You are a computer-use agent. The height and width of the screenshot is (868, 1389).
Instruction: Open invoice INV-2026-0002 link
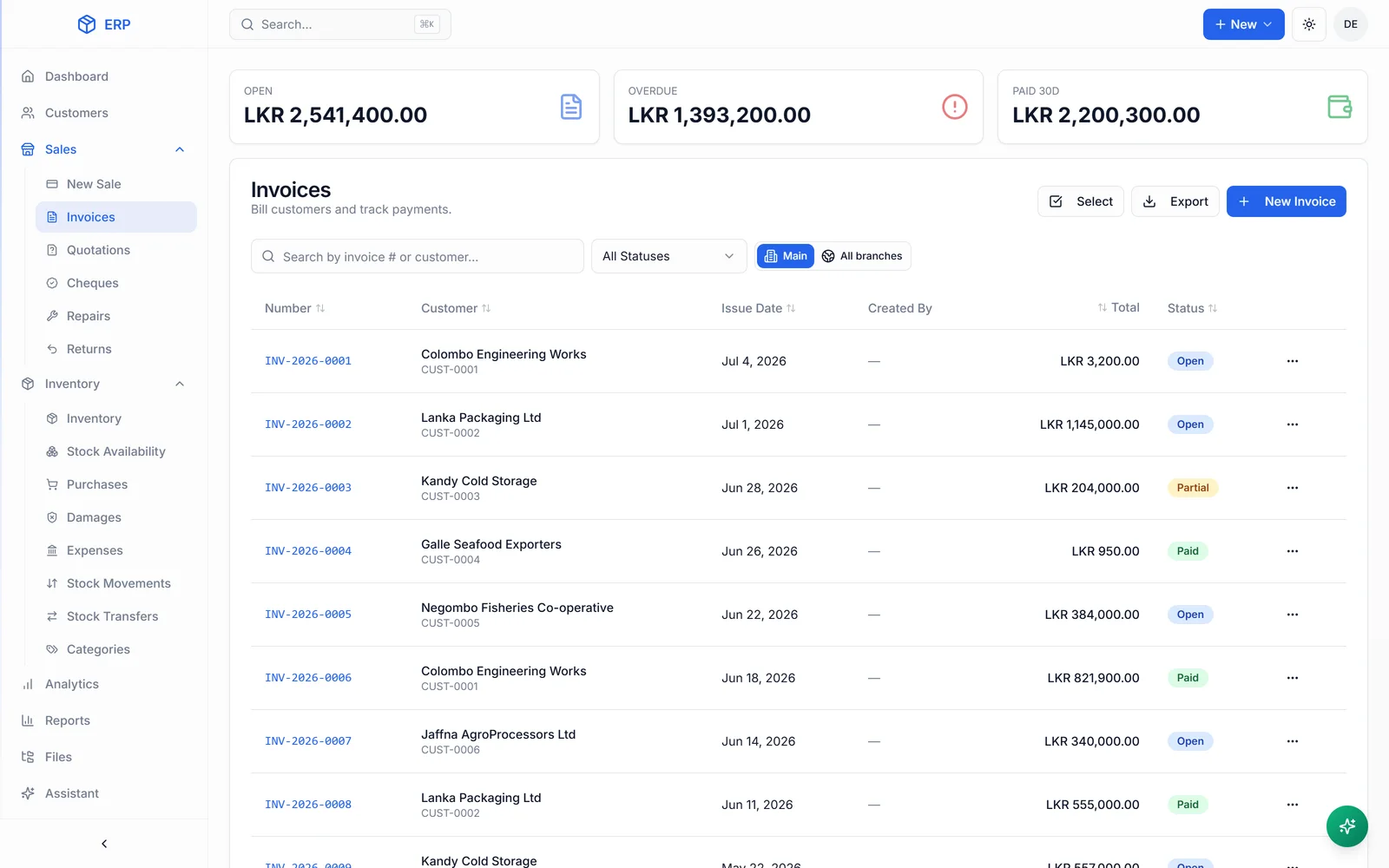coord(308,424)
